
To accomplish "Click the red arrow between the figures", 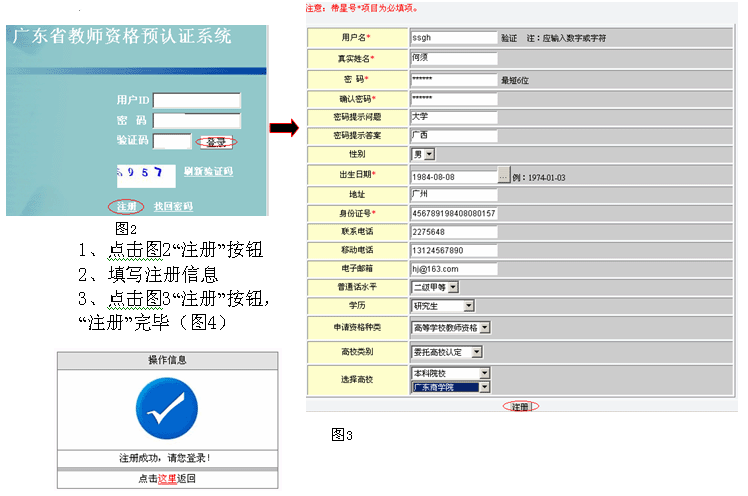I will click(286, 127).
